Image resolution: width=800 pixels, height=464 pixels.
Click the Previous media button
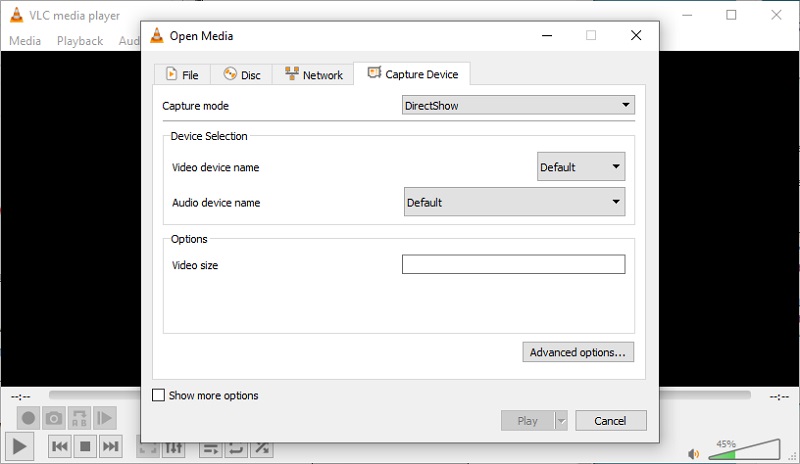59,446
